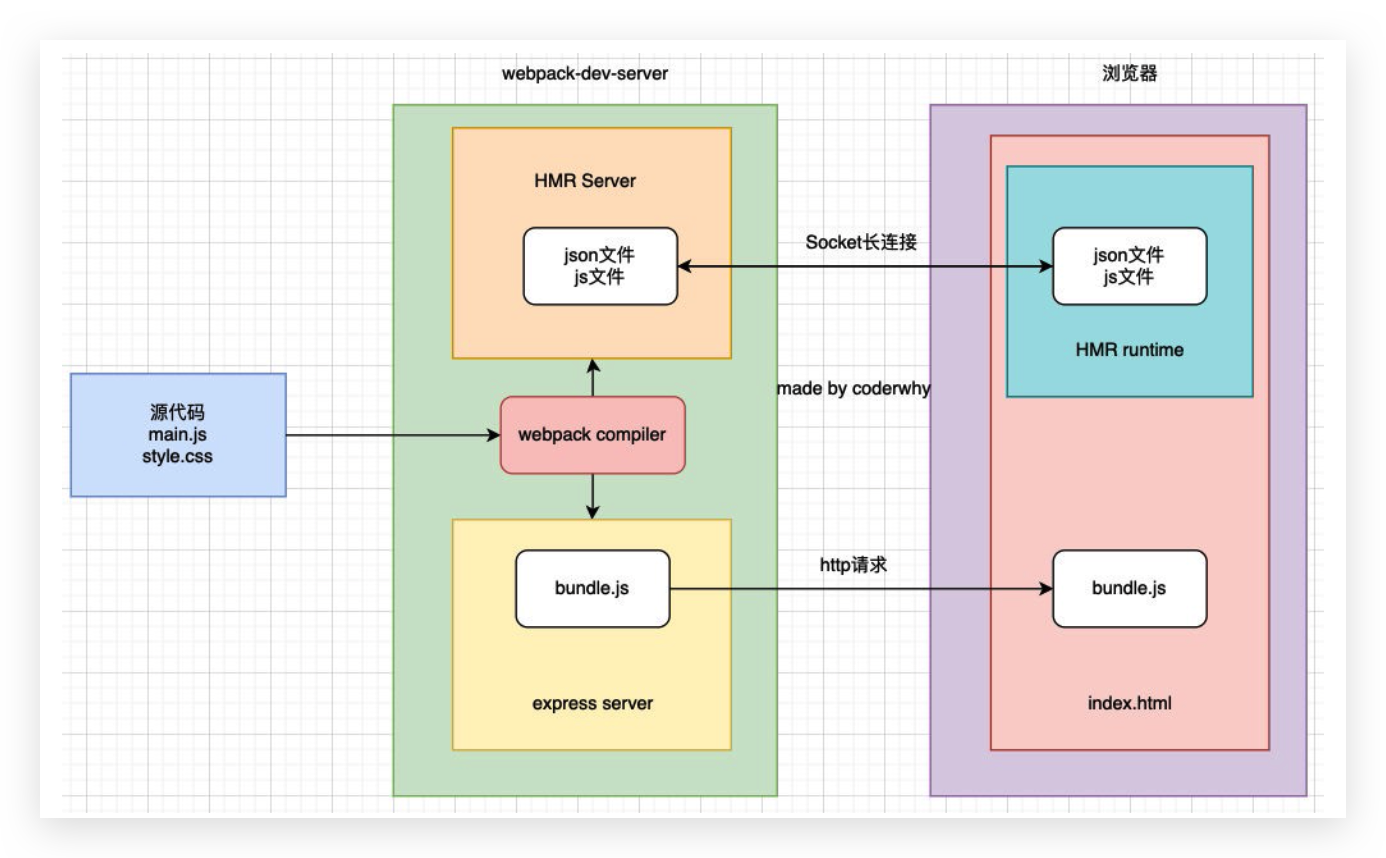Click the webpack compiler node

592,435
